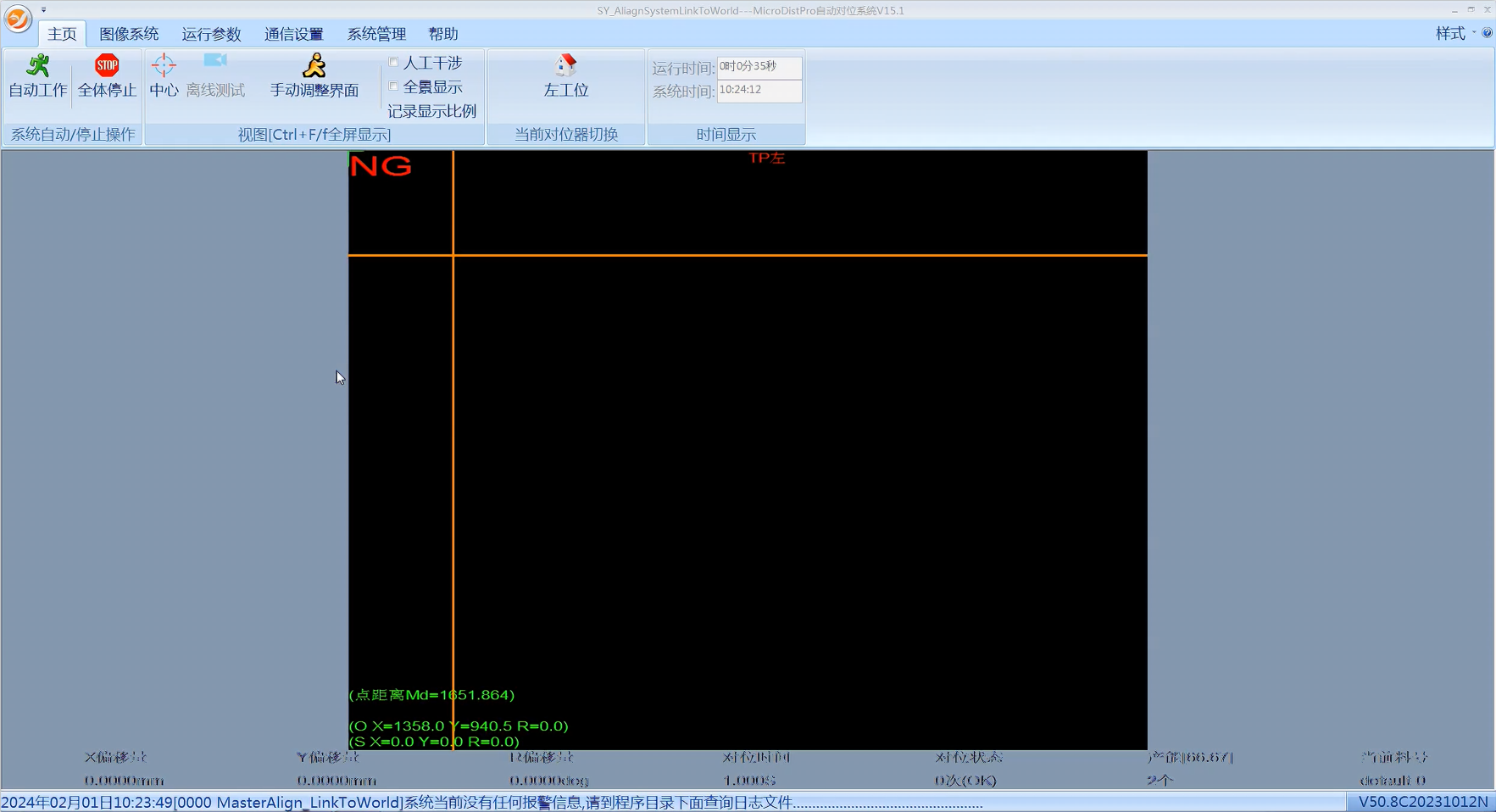Start 自动工作 with the running man icon

click(x=38, y=66)
